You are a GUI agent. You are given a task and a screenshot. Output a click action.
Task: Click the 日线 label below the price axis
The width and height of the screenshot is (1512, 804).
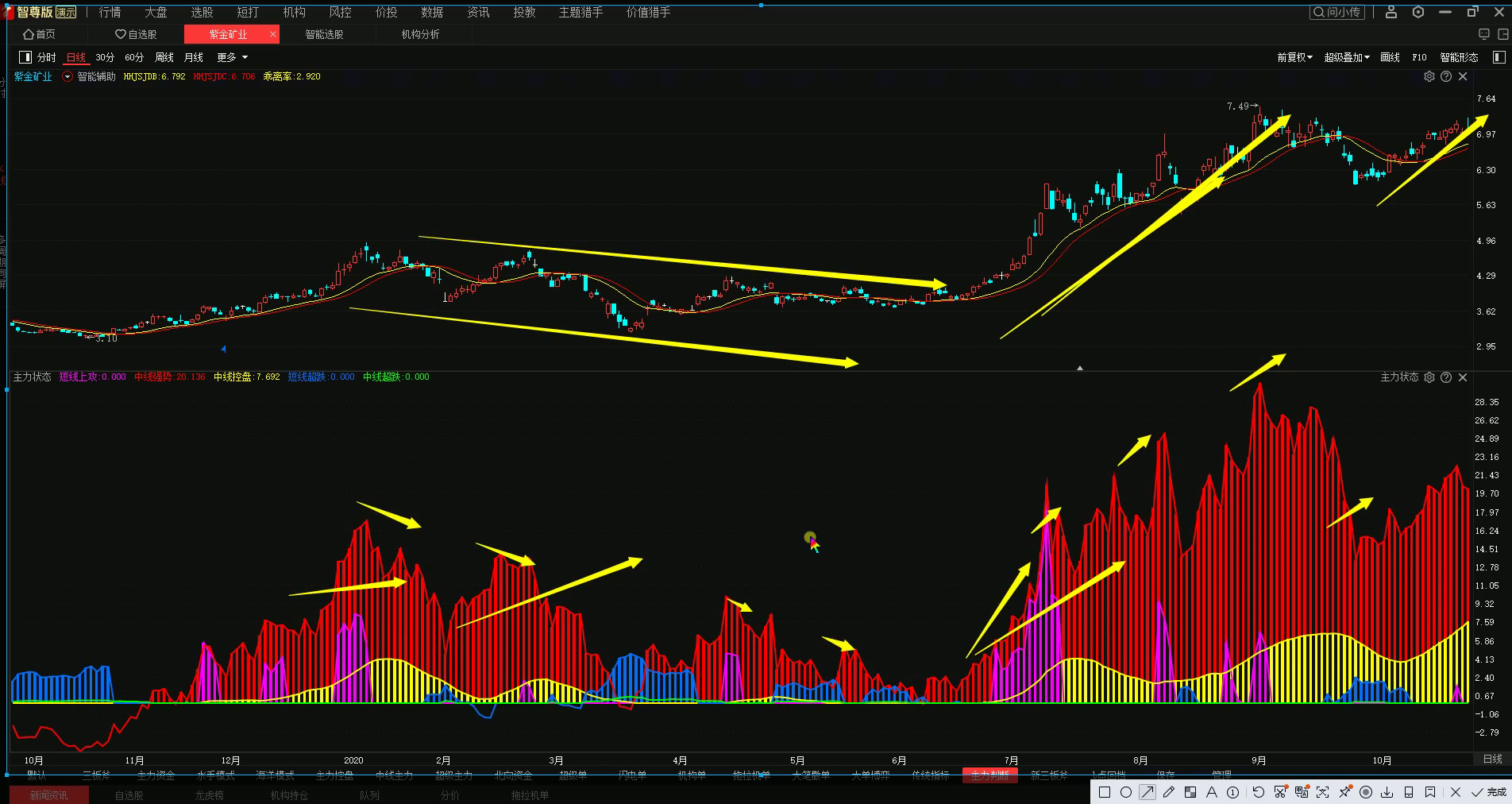click(1493, 760)
